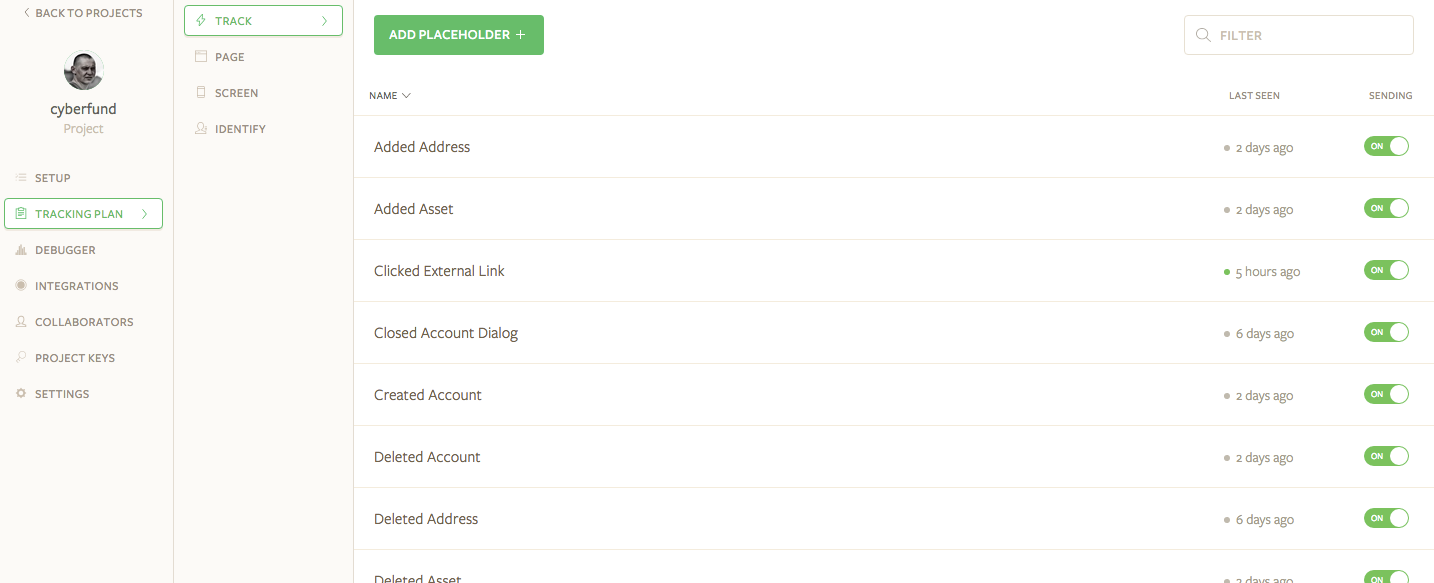Click the Add Placeholder button
Screen dimensions: 1434x583
459,35
